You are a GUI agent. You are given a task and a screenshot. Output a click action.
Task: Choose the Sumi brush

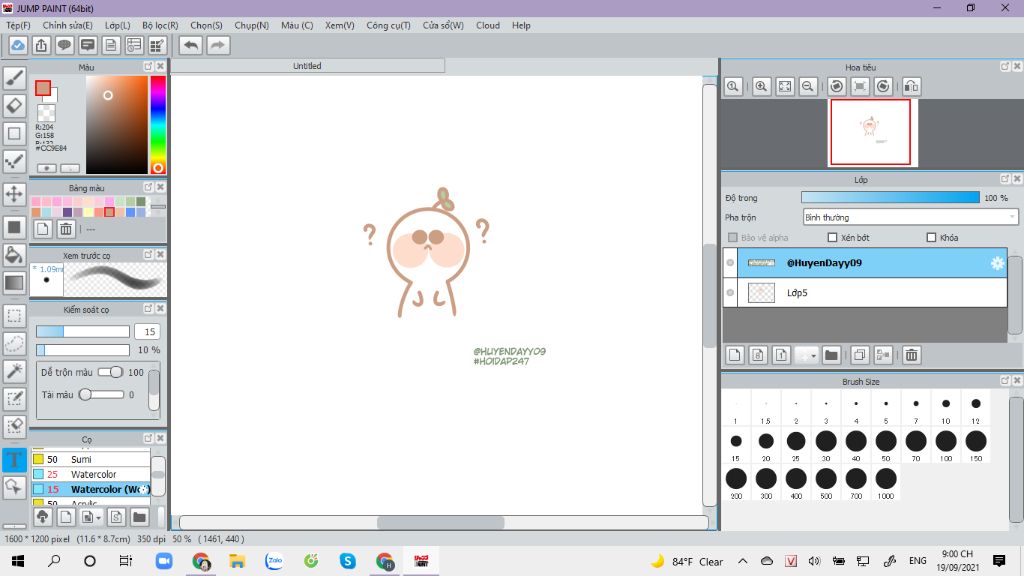[91, 459]
